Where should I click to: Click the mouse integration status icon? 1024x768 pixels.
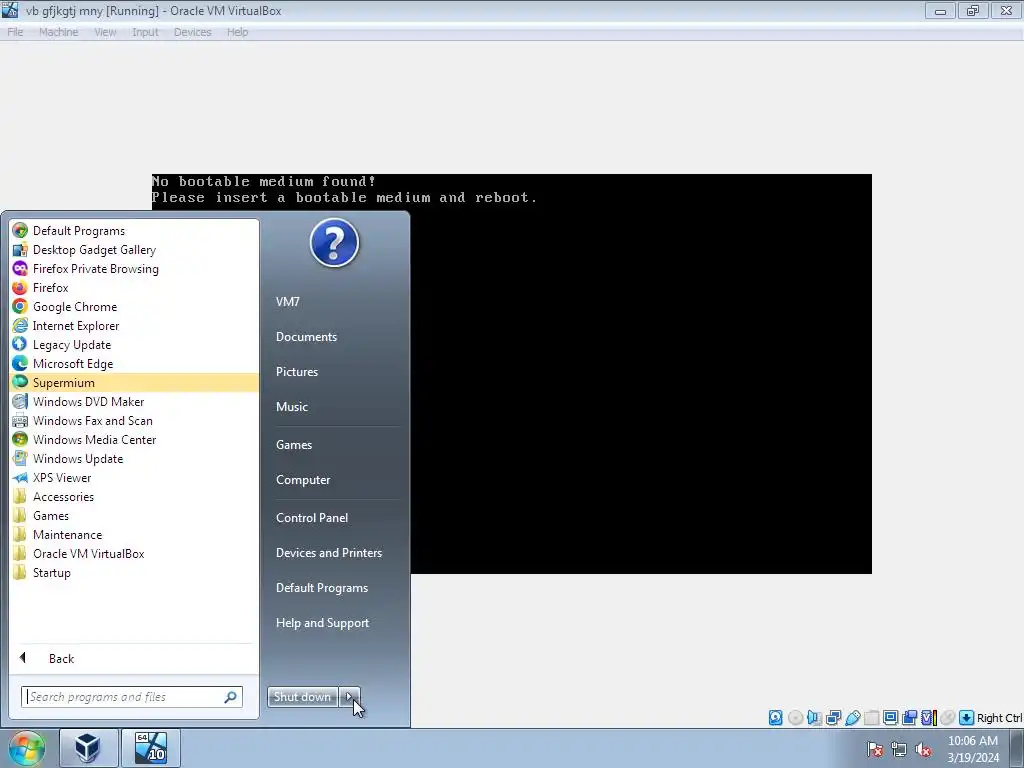tap(948, 718)
